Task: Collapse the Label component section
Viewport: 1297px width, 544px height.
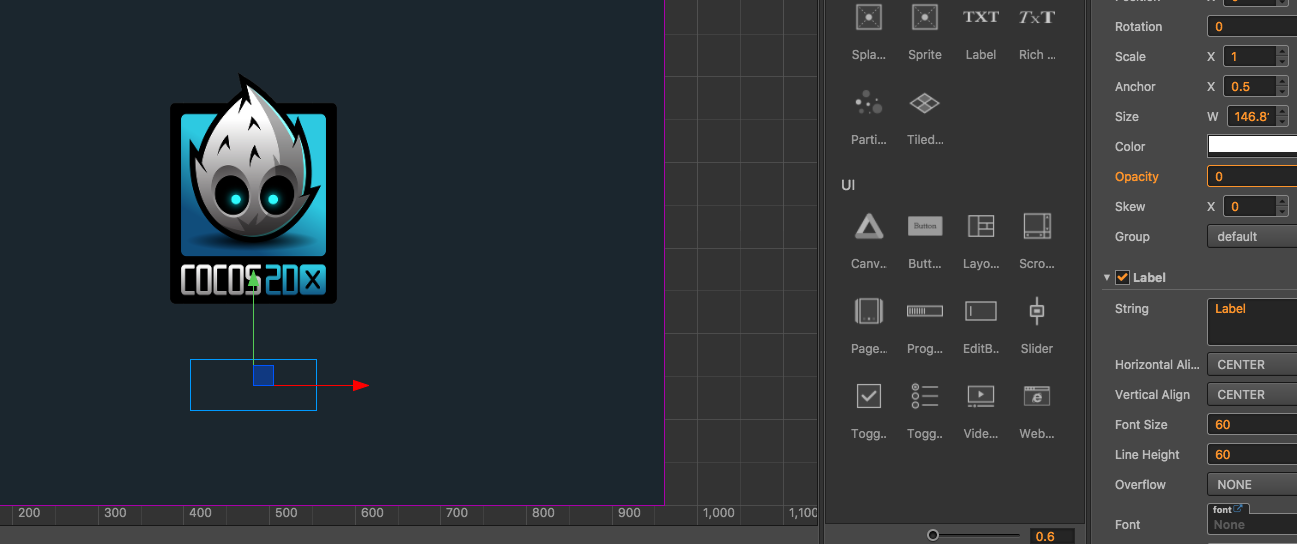Action: (1107, 278)
